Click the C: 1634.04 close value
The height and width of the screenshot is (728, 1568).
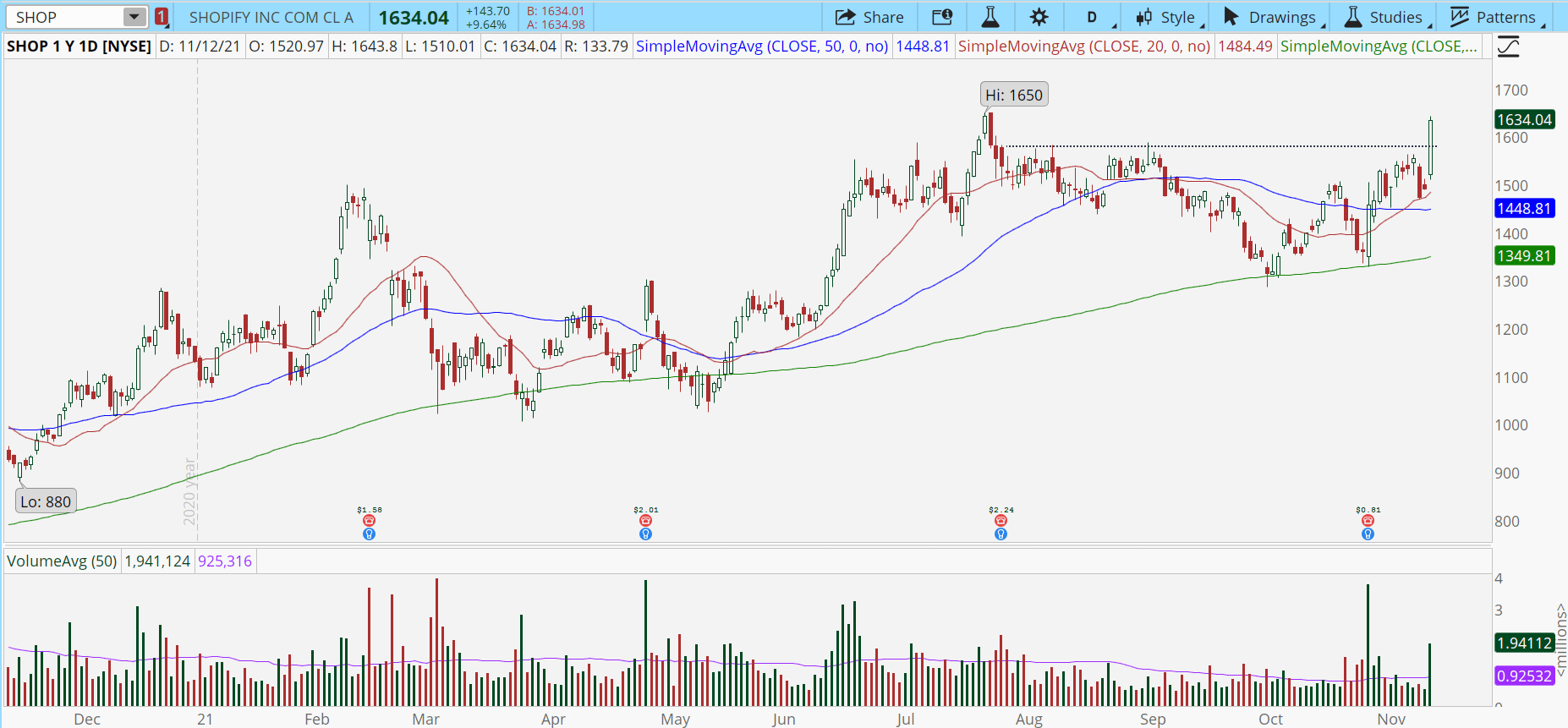[x=520, y=47]
